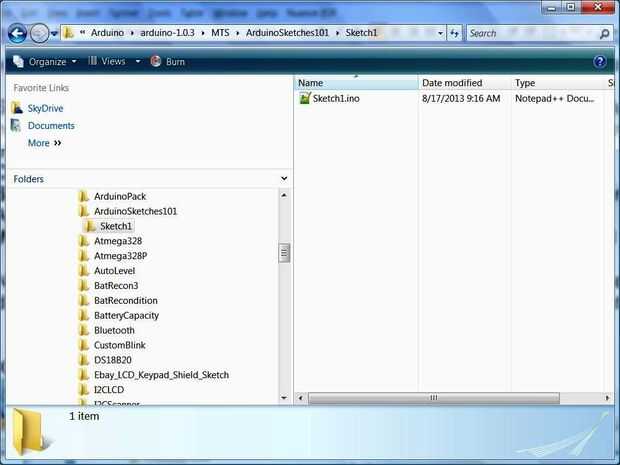Open the Documents favorite link
Screen dimensions: 620x465
click(x=51, y=126)
